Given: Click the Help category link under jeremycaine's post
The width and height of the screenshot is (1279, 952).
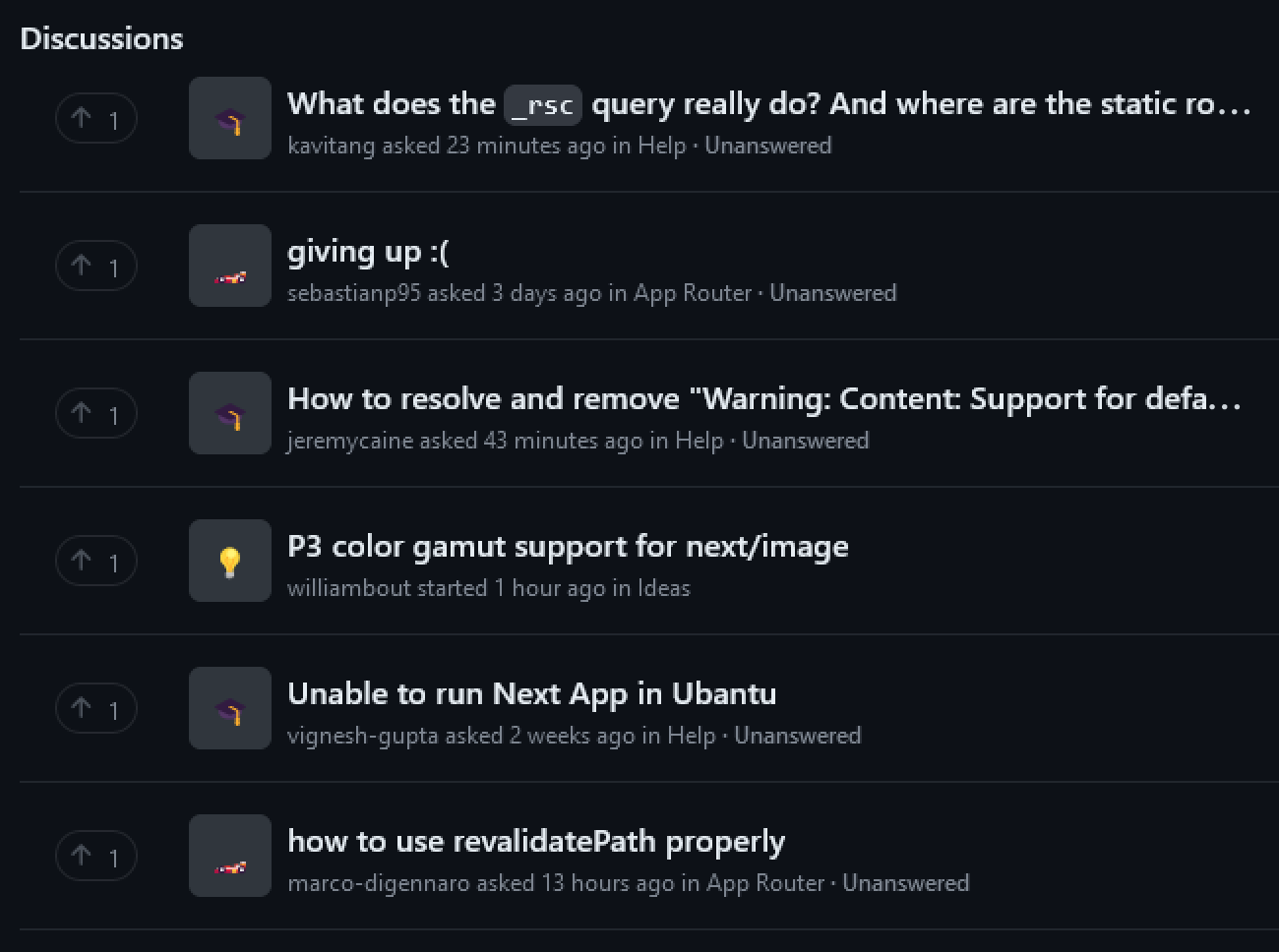Looking at the screenshot, I should 700,441.
